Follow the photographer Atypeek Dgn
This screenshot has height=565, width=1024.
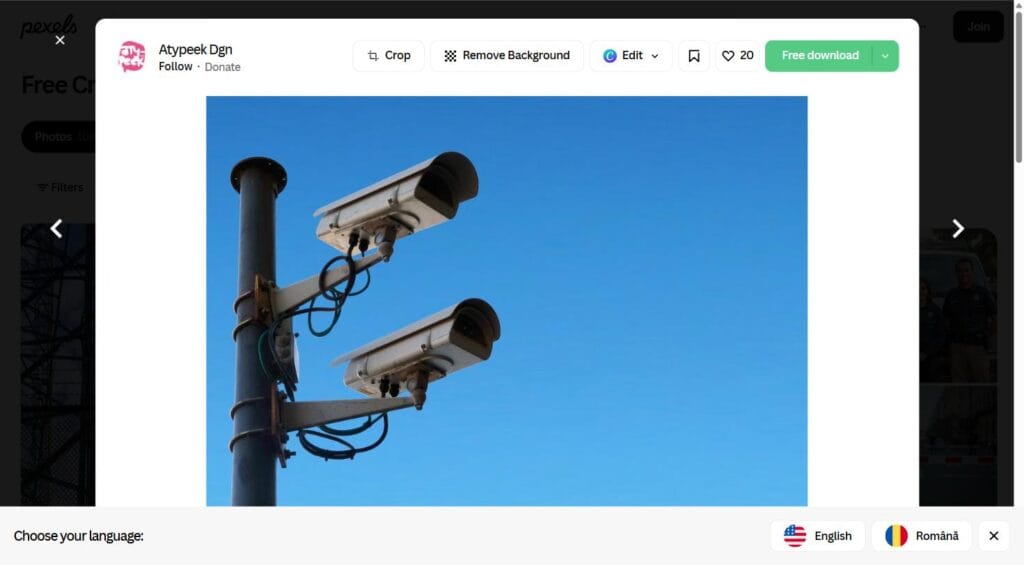click(176, 67)
